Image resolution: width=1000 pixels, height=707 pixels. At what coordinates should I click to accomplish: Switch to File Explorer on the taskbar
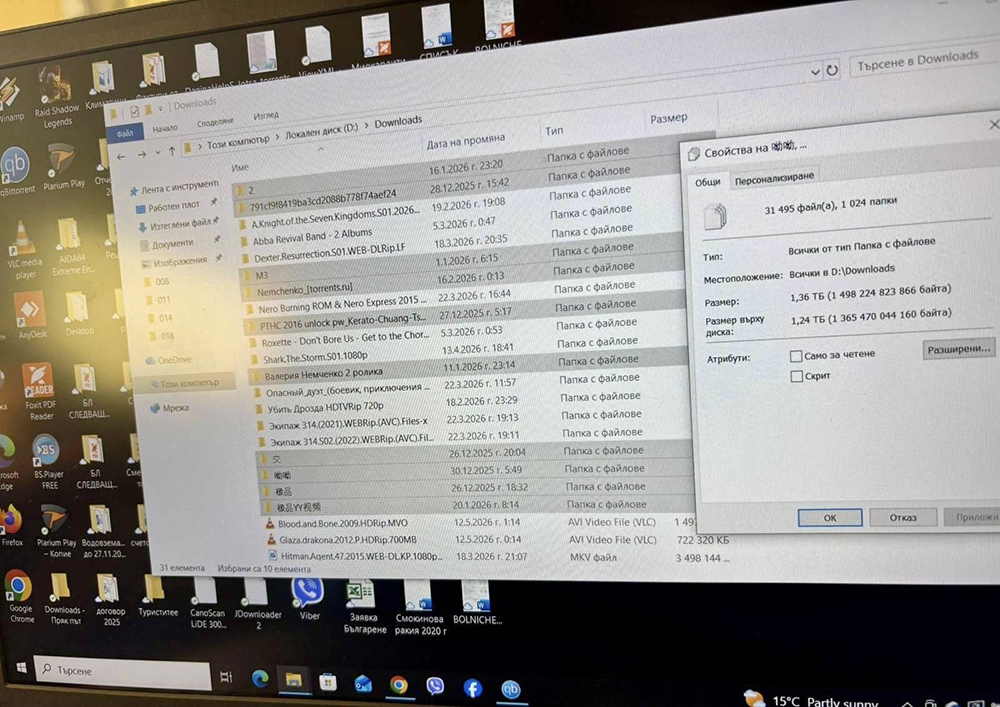tap(293, 681)
